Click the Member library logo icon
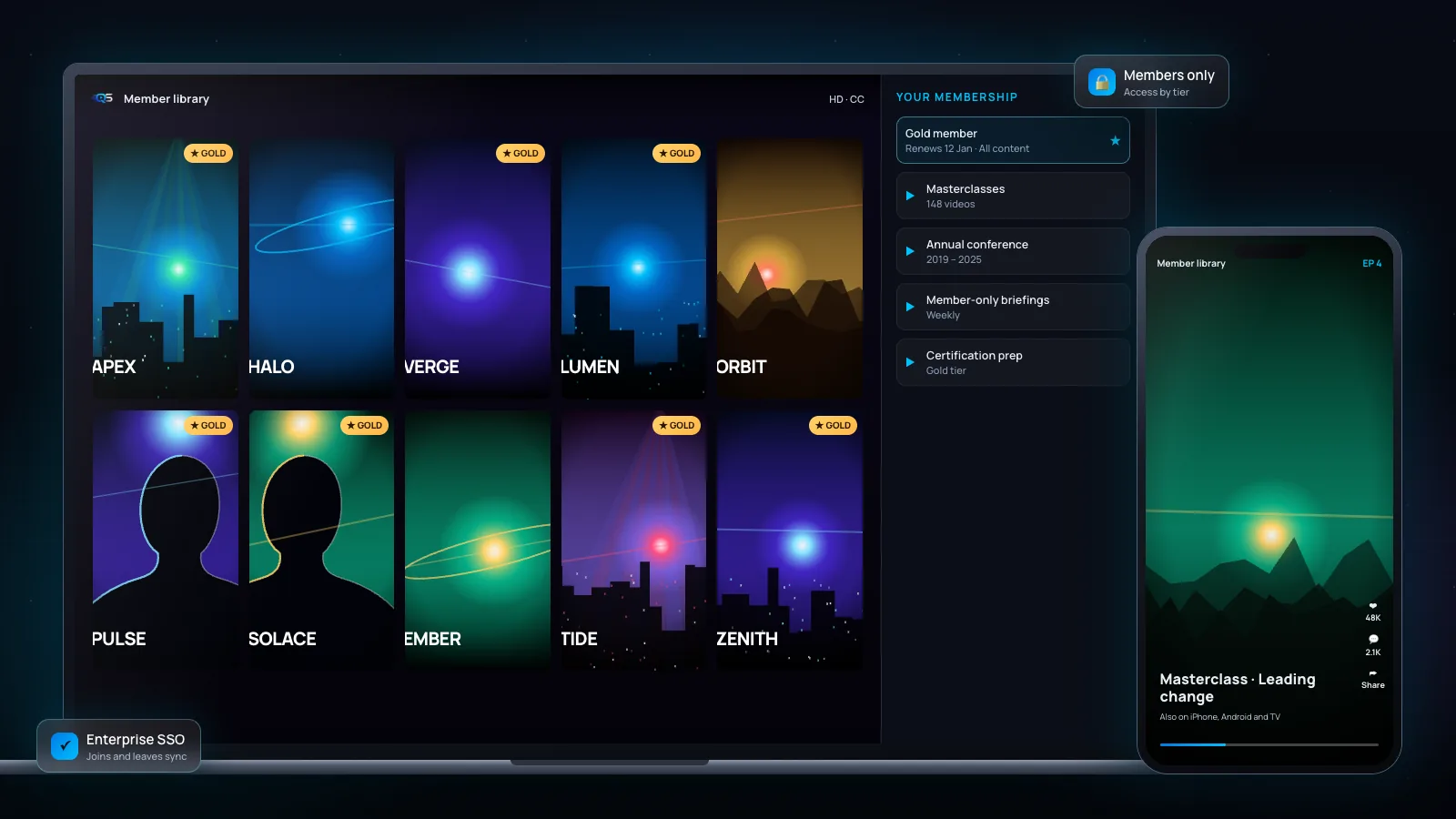 (x=103, y=98)
